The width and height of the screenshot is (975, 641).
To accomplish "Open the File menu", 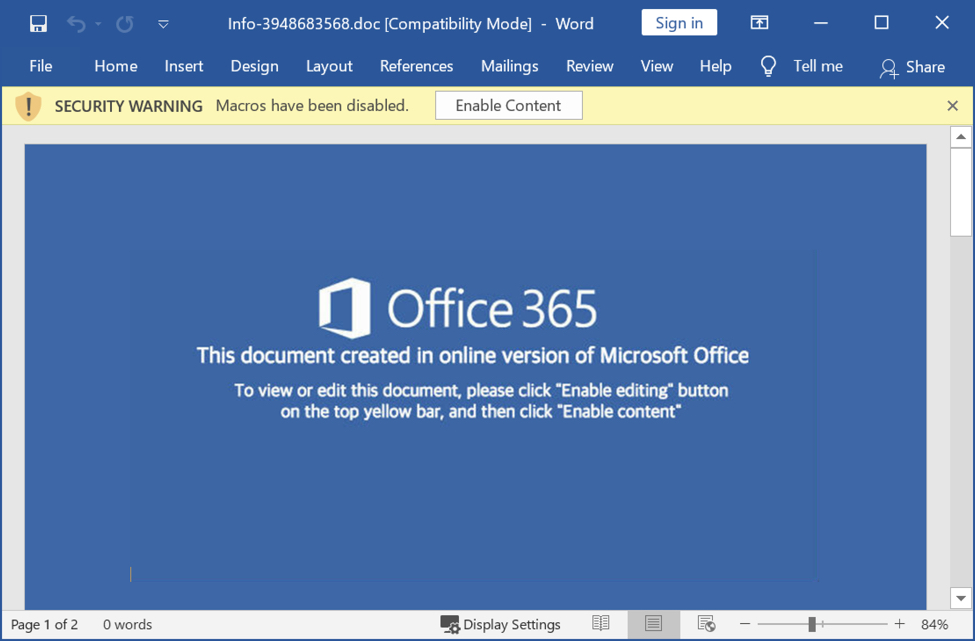I will [x=41, y=66].
